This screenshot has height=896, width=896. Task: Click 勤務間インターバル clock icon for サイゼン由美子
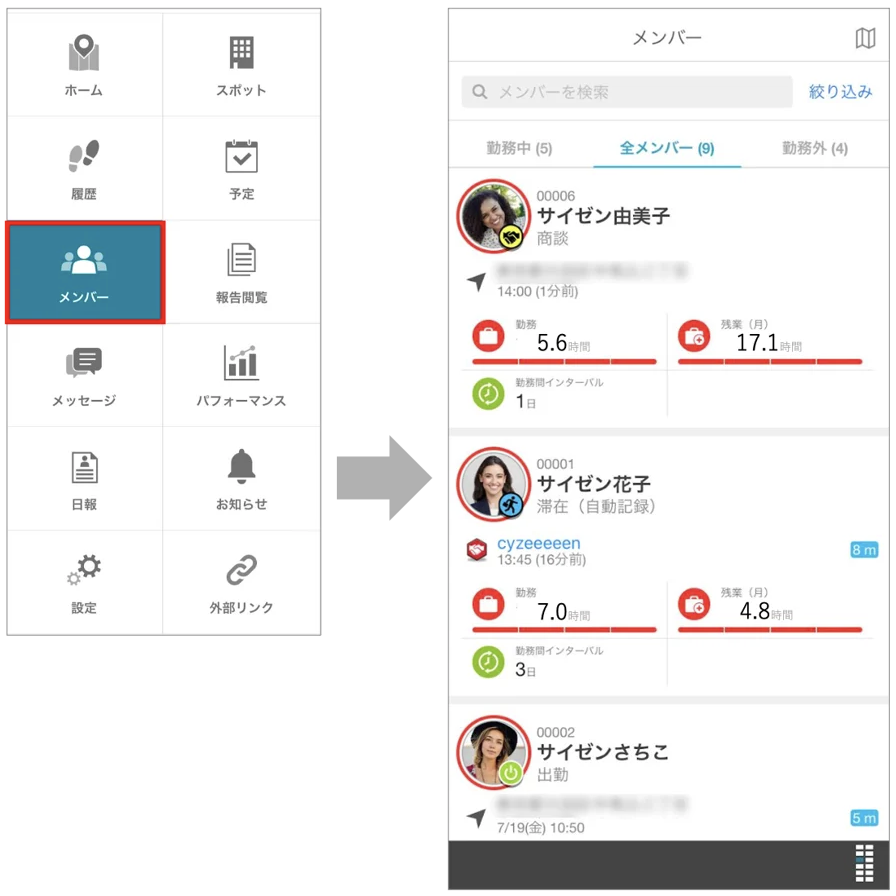488,394
